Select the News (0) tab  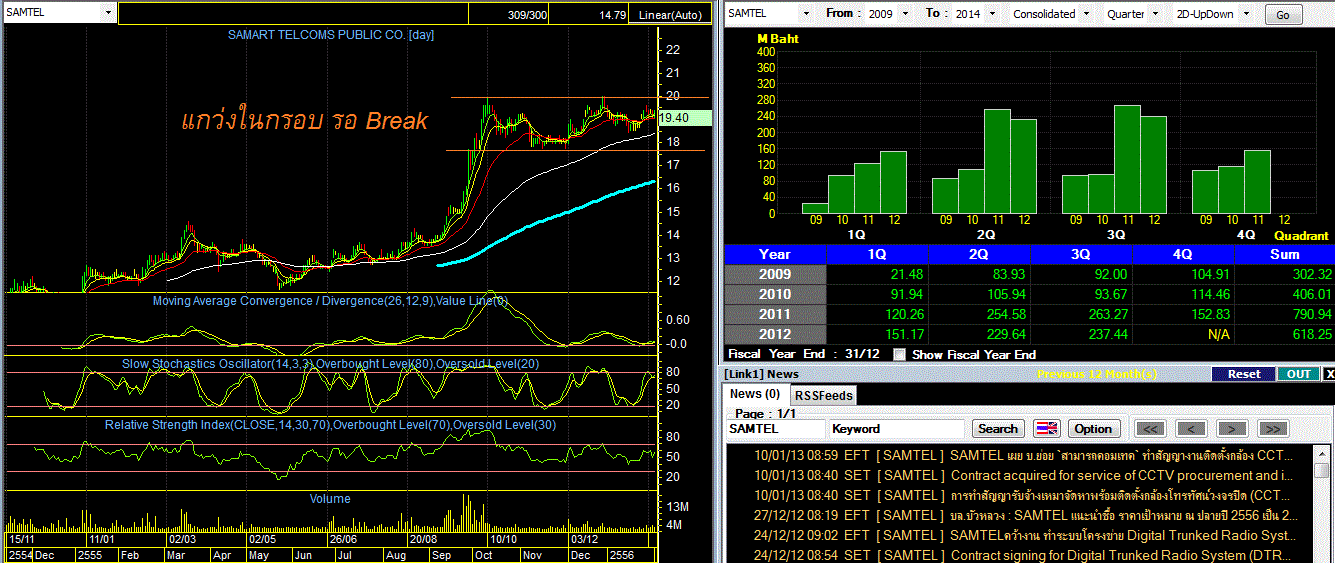point(755,394)
